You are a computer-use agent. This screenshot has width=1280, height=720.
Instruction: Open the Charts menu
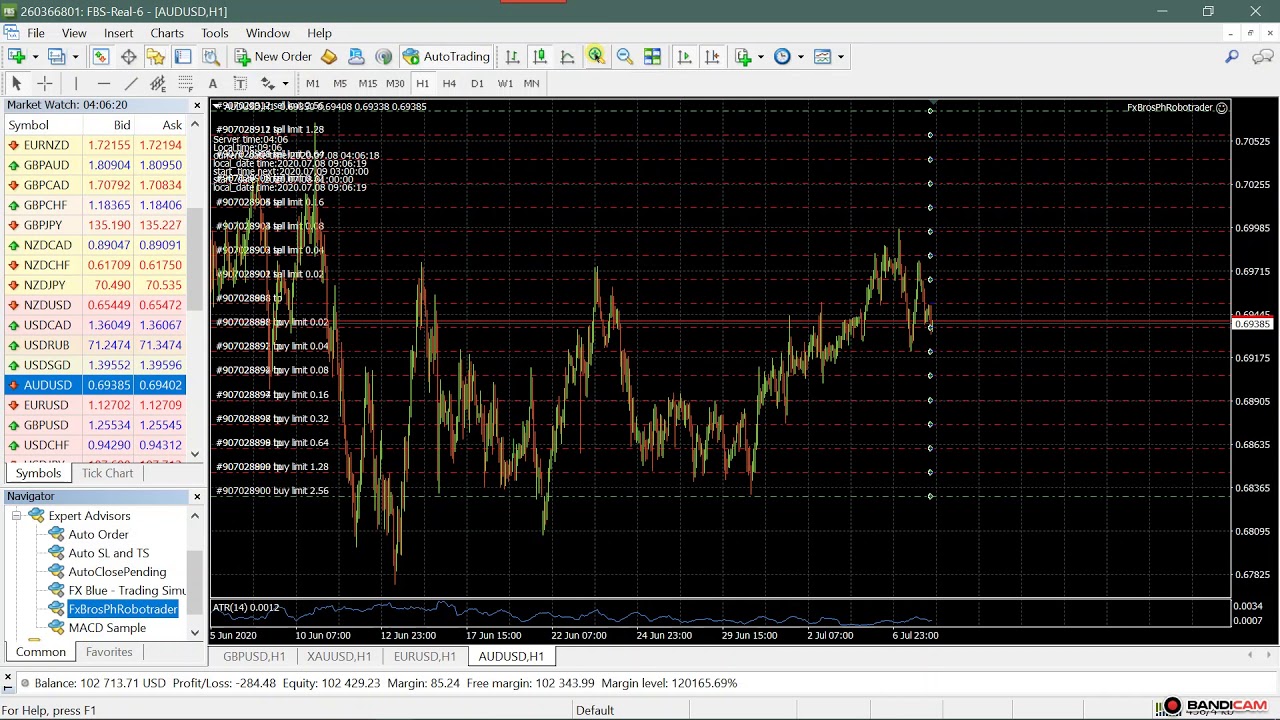click(167, 33)
